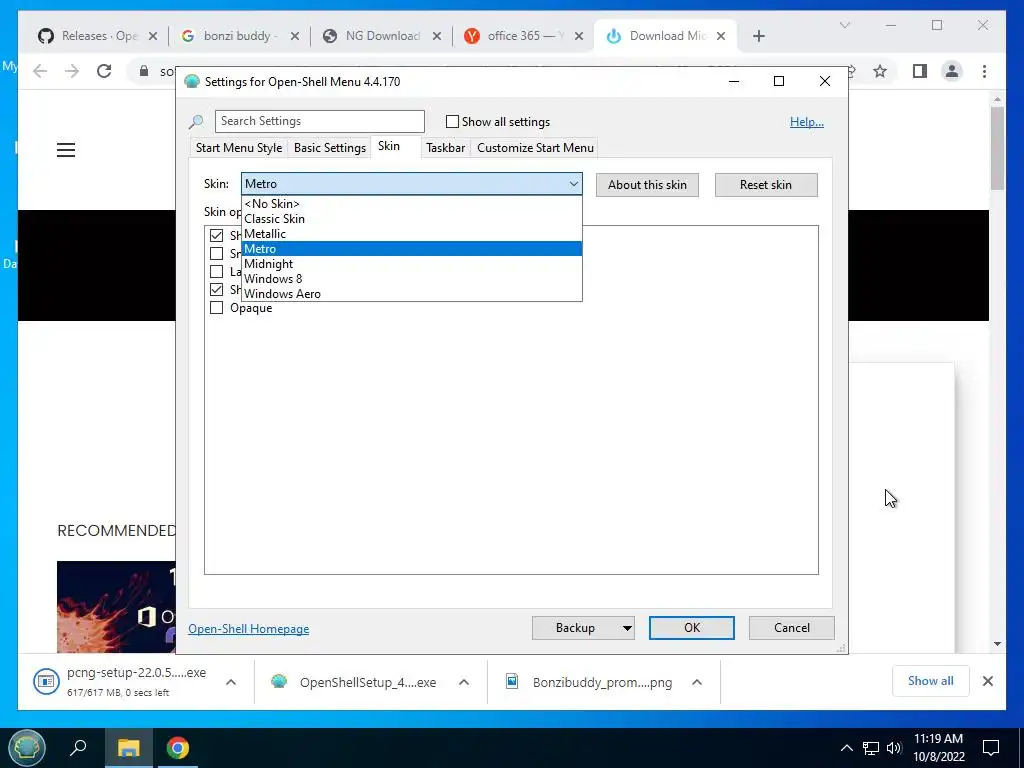Choose Classic Skin from the list
The height and width of the screenshot is (768, 1024).
pos(411,219)
